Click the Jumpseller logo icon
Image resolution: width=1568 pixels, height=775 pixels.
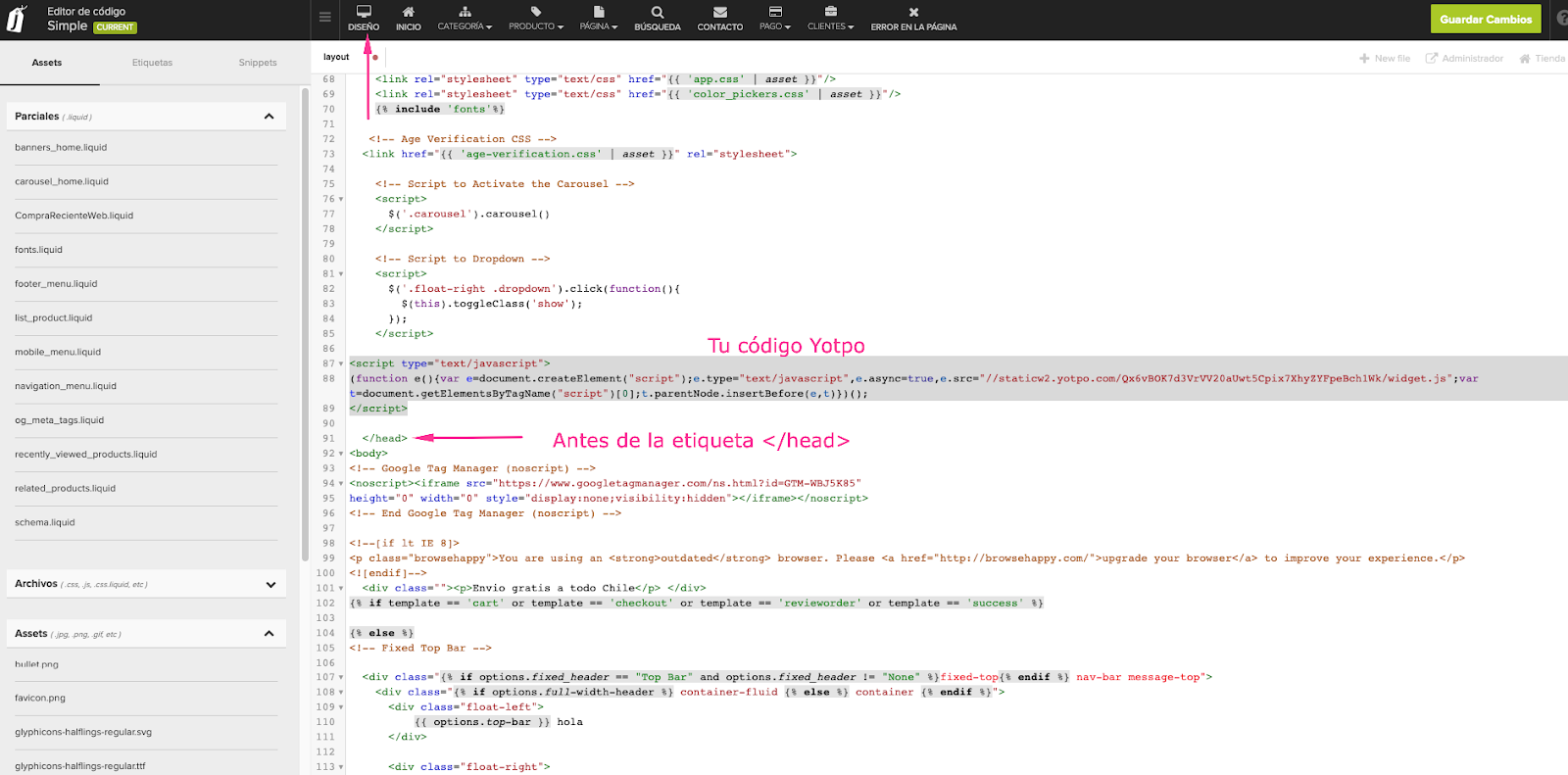point(17,20)
